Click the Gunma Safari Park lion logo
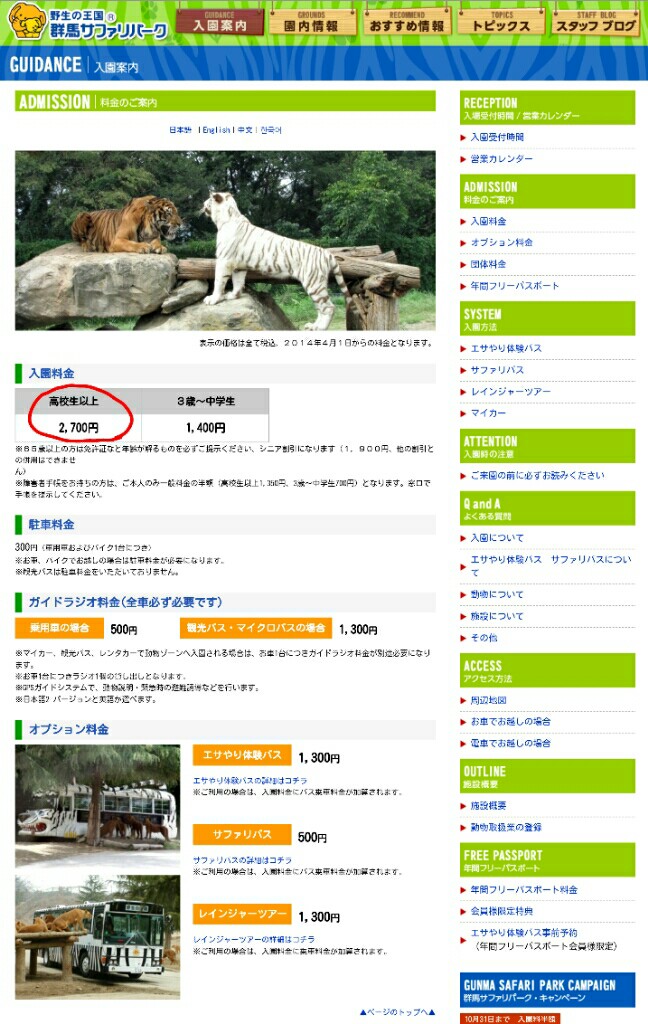This screenshot has height=1024, width=648. pyautogui.click(x=26, y=20)
